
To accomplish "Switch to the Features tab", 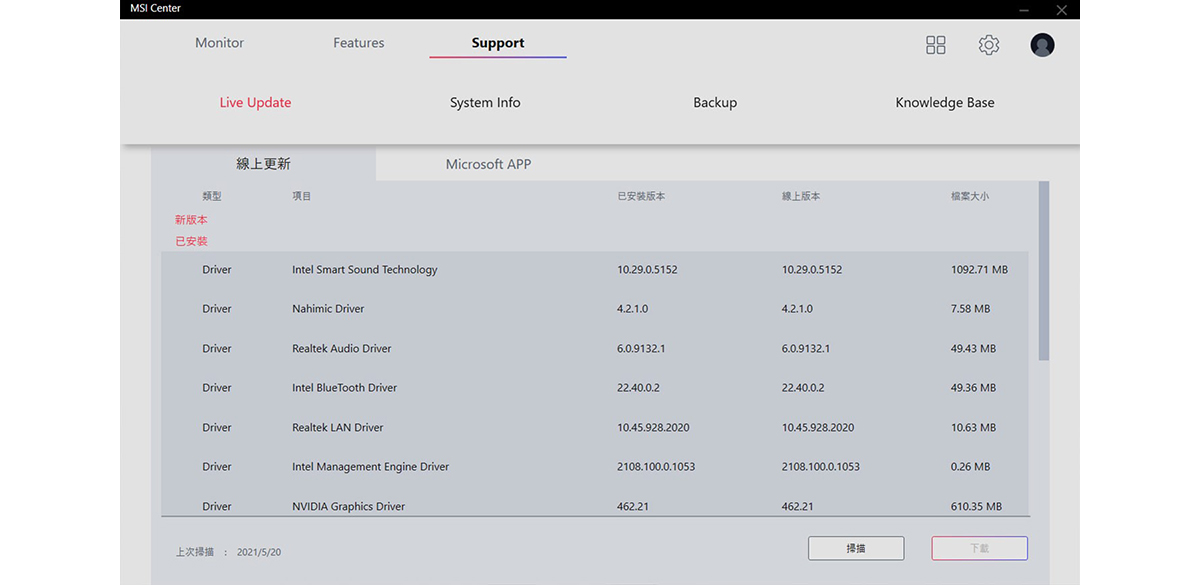I will click(359, 43).
